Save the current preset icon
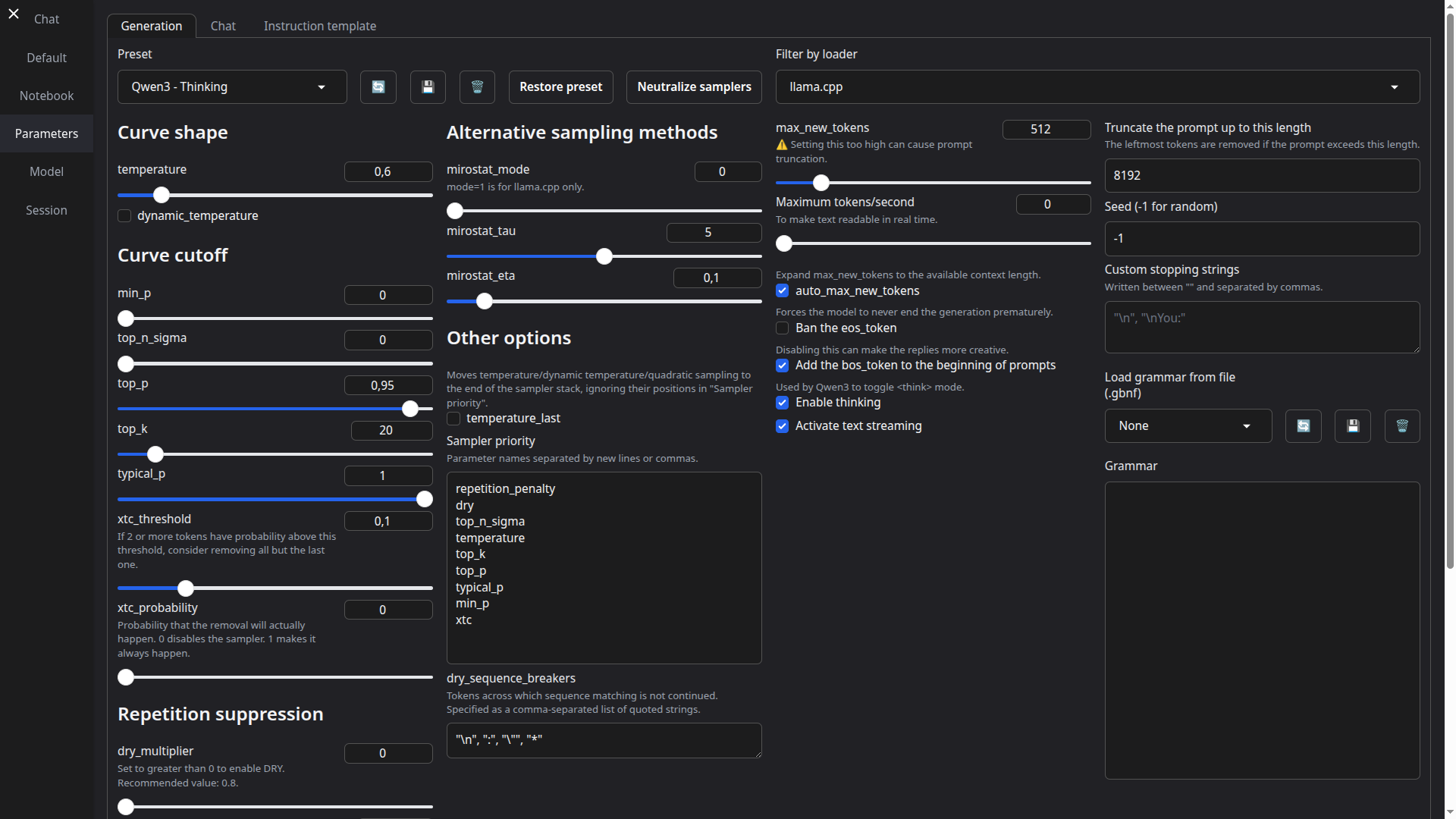The image size is (1456, 819). [428, 86]
